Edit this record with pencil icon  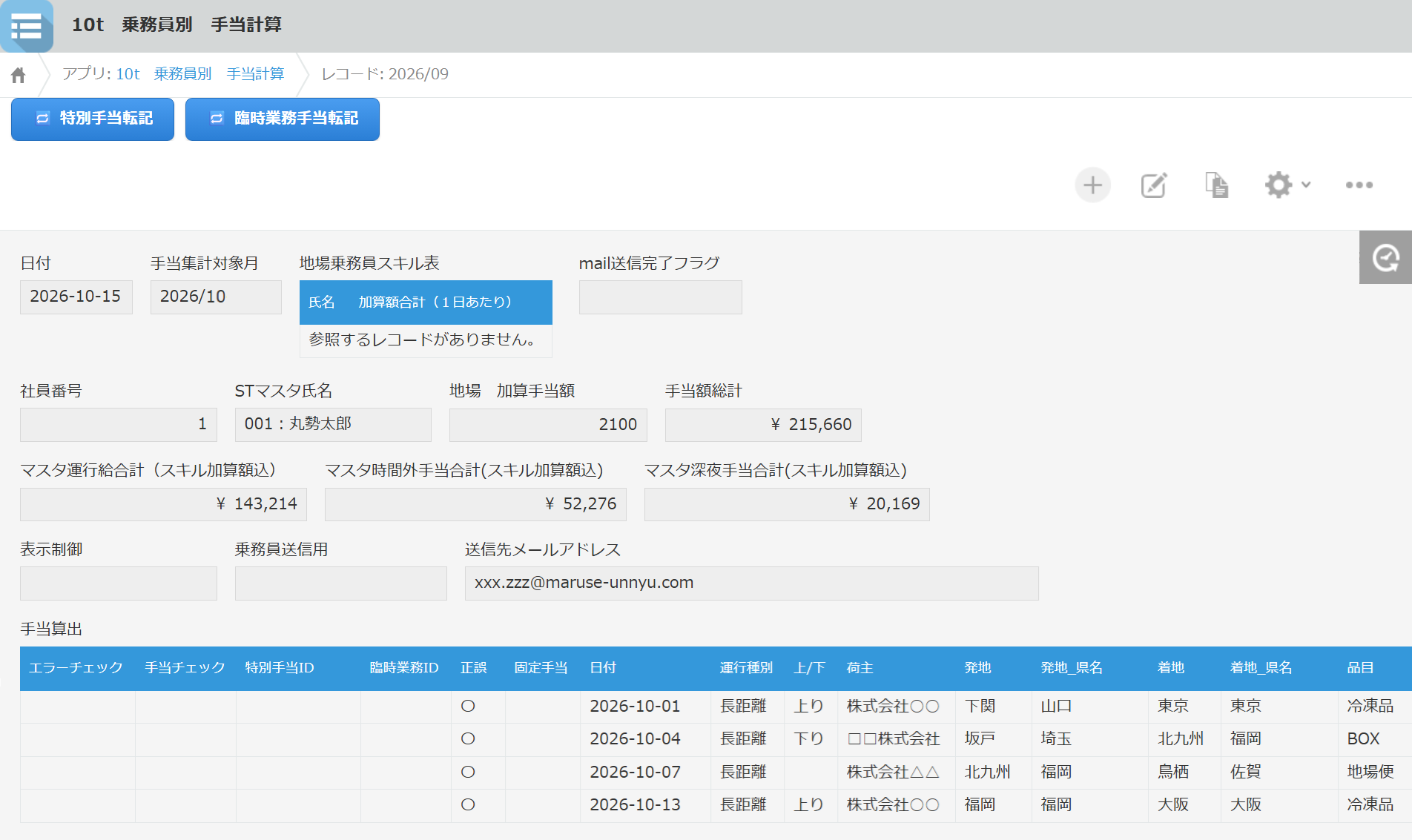(1154, 185)
